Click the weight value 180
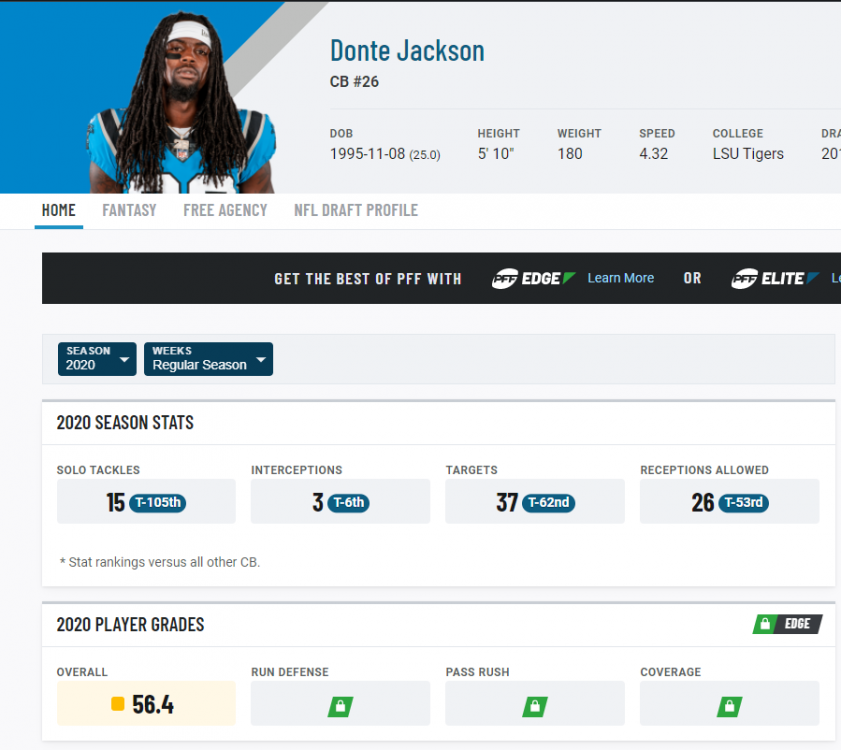This screenshot has height=750, width=841. (x=570, y=154)
